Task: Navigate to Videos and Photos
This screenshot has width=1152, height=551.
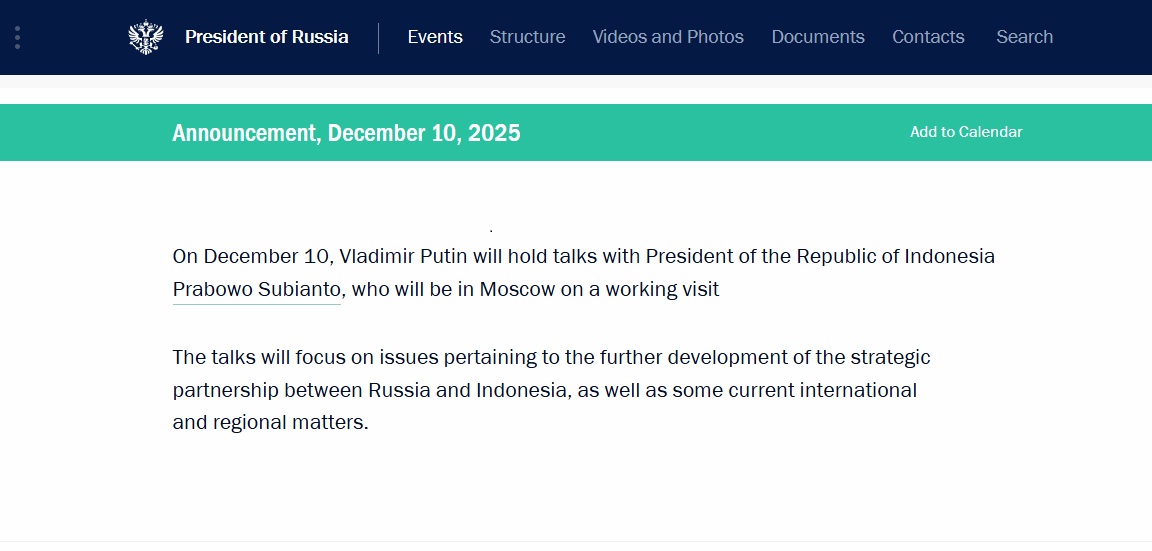Action: pos(668,37)
